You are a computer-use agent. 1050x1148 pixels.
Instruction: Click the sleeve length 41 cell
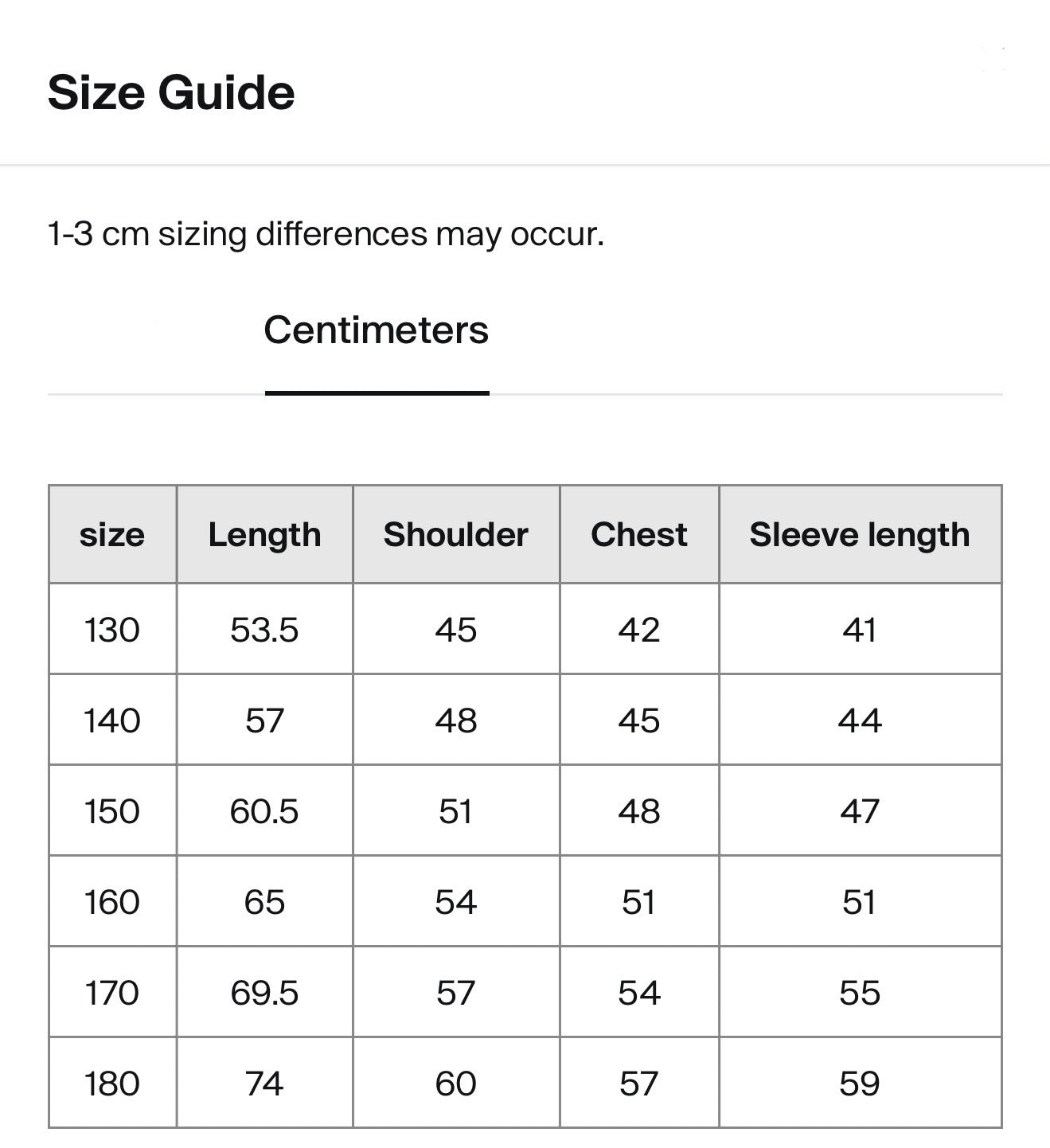point(859,630)
